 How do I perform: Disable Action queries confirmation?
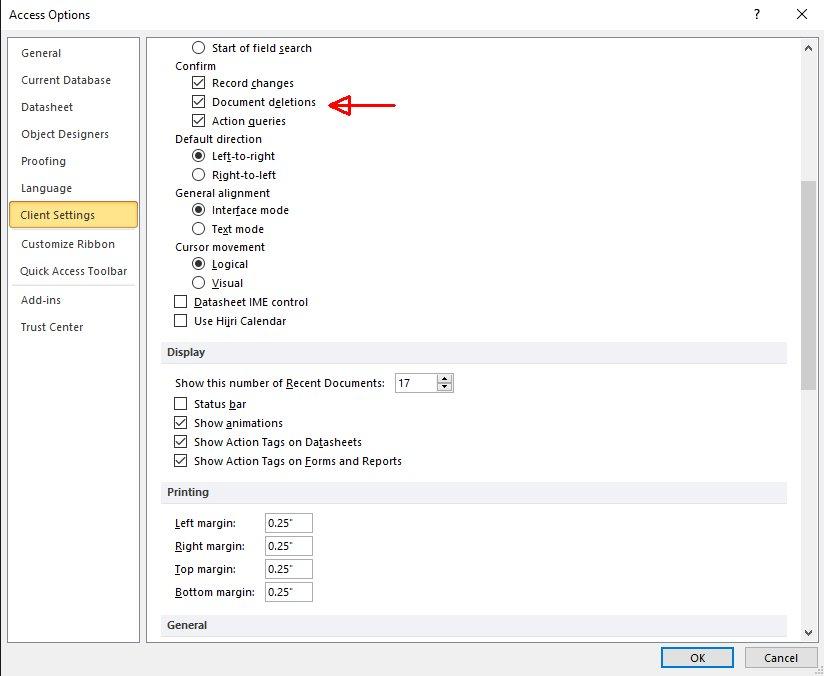click(198, 120)
